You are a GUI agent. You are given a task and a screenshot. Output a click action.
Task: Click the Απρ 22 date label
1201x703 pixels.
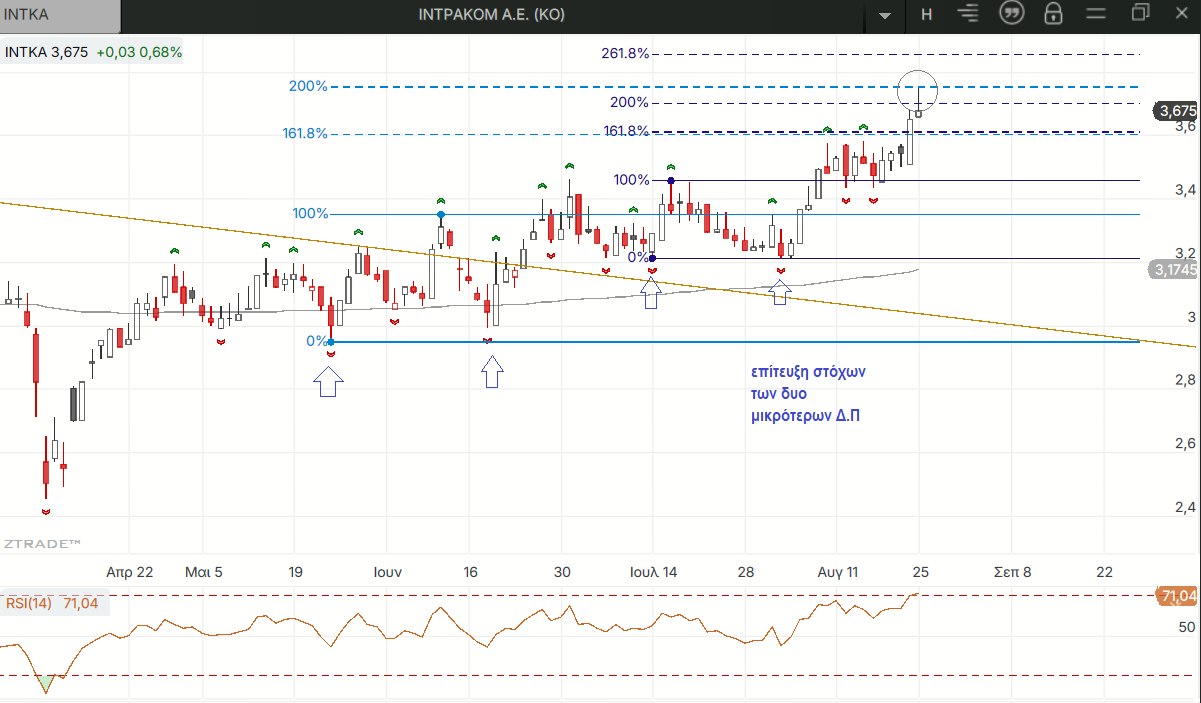pyautogui.click(x=130, y=572)
